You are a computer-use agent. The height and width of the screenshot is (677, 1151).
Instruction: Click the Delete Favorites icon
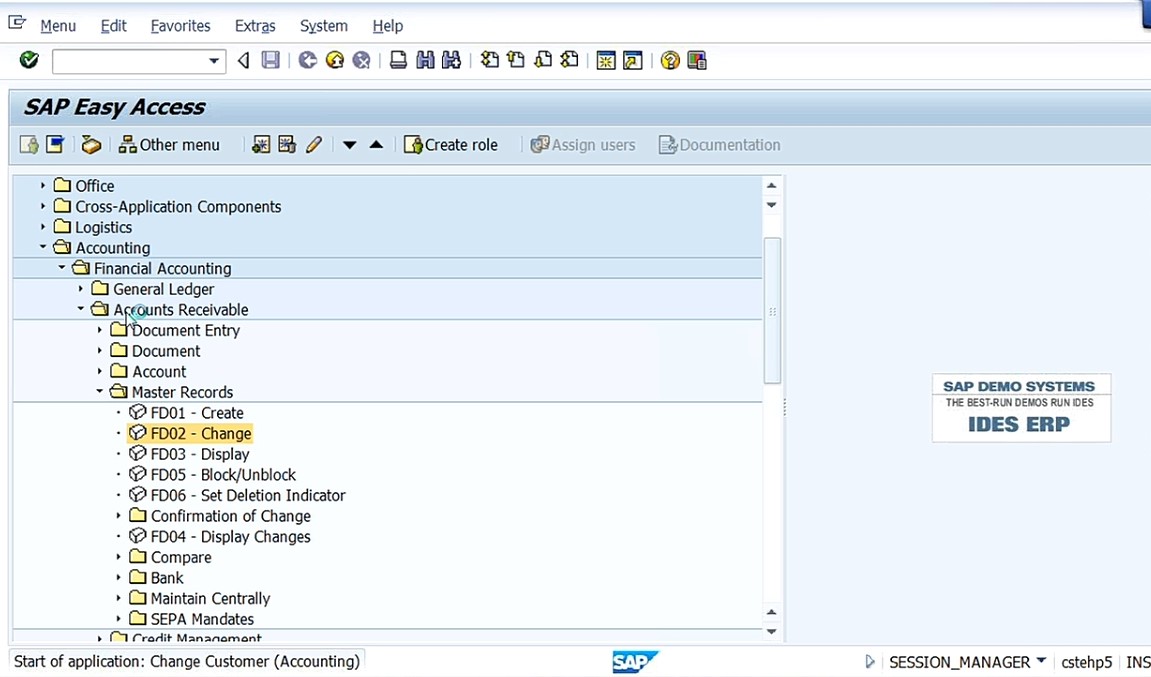point(287,145)
